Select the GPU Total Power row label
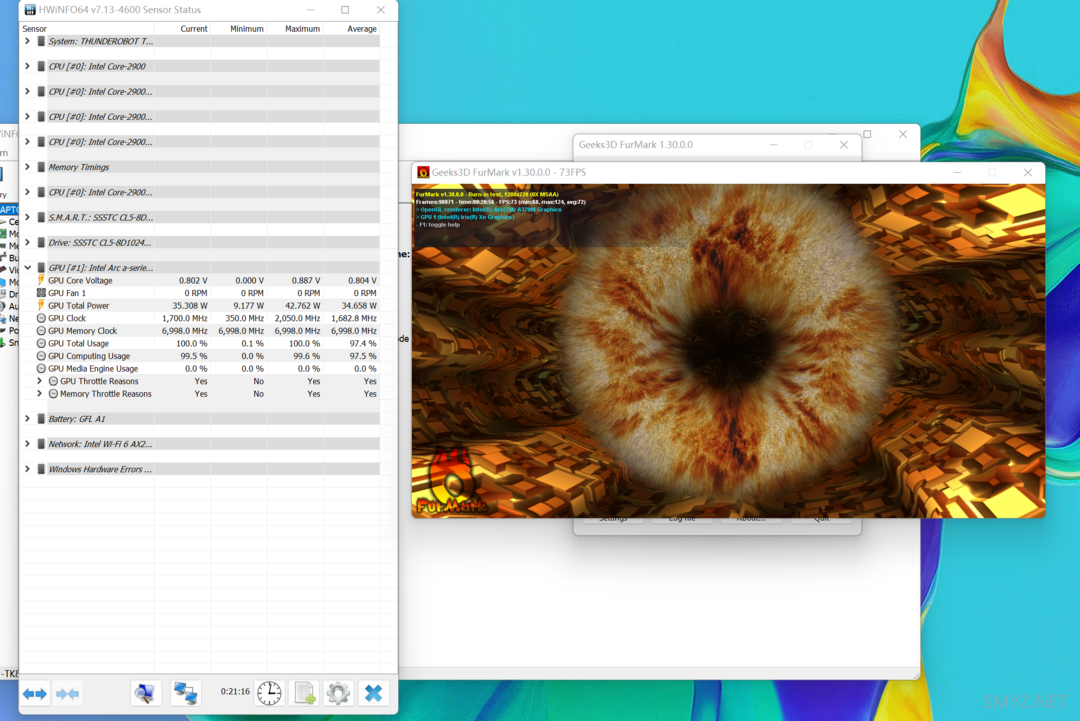The width and height of the screenshot is (1080, 721). pos(79,306)
